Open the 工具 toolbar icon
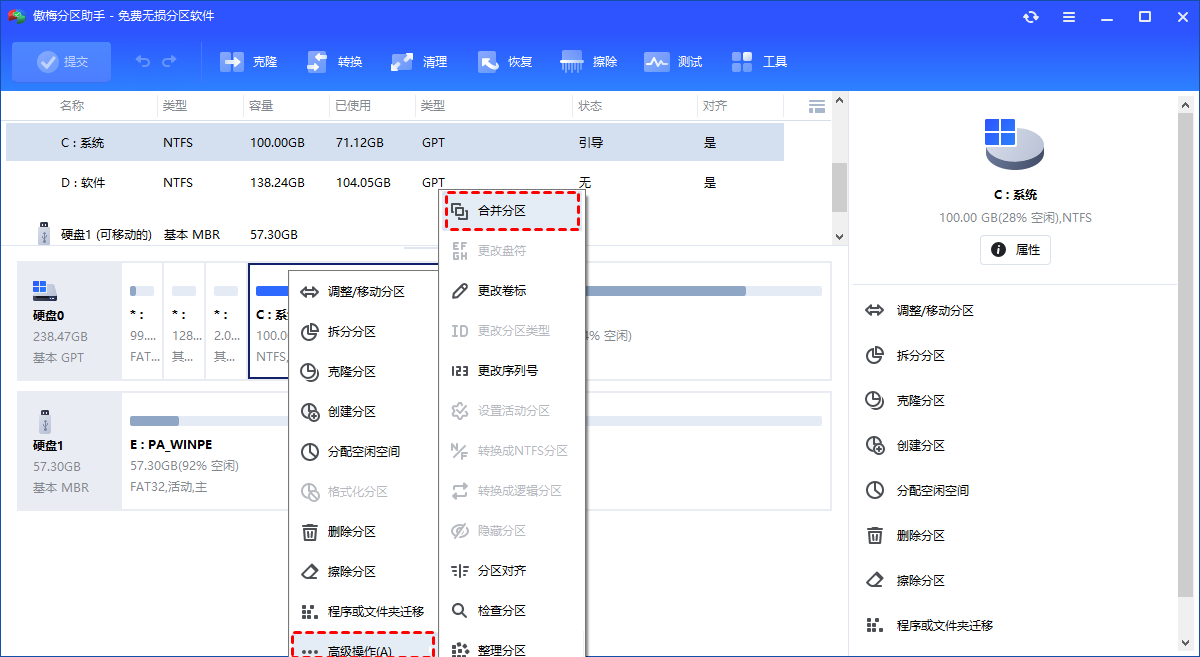 click(x=759, y=61)
